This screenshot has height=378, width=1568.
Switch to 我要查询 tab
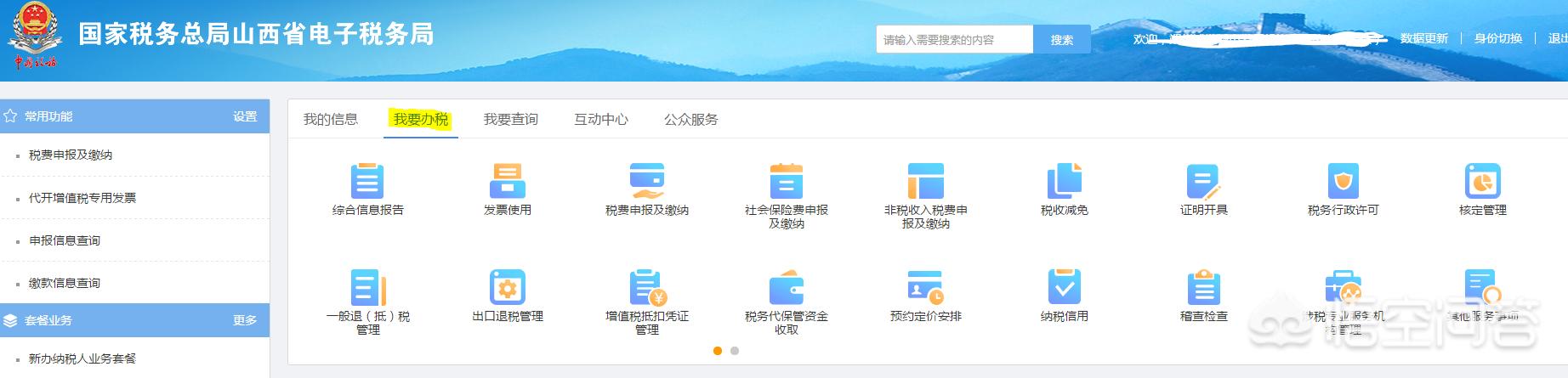tap(511, 120)
